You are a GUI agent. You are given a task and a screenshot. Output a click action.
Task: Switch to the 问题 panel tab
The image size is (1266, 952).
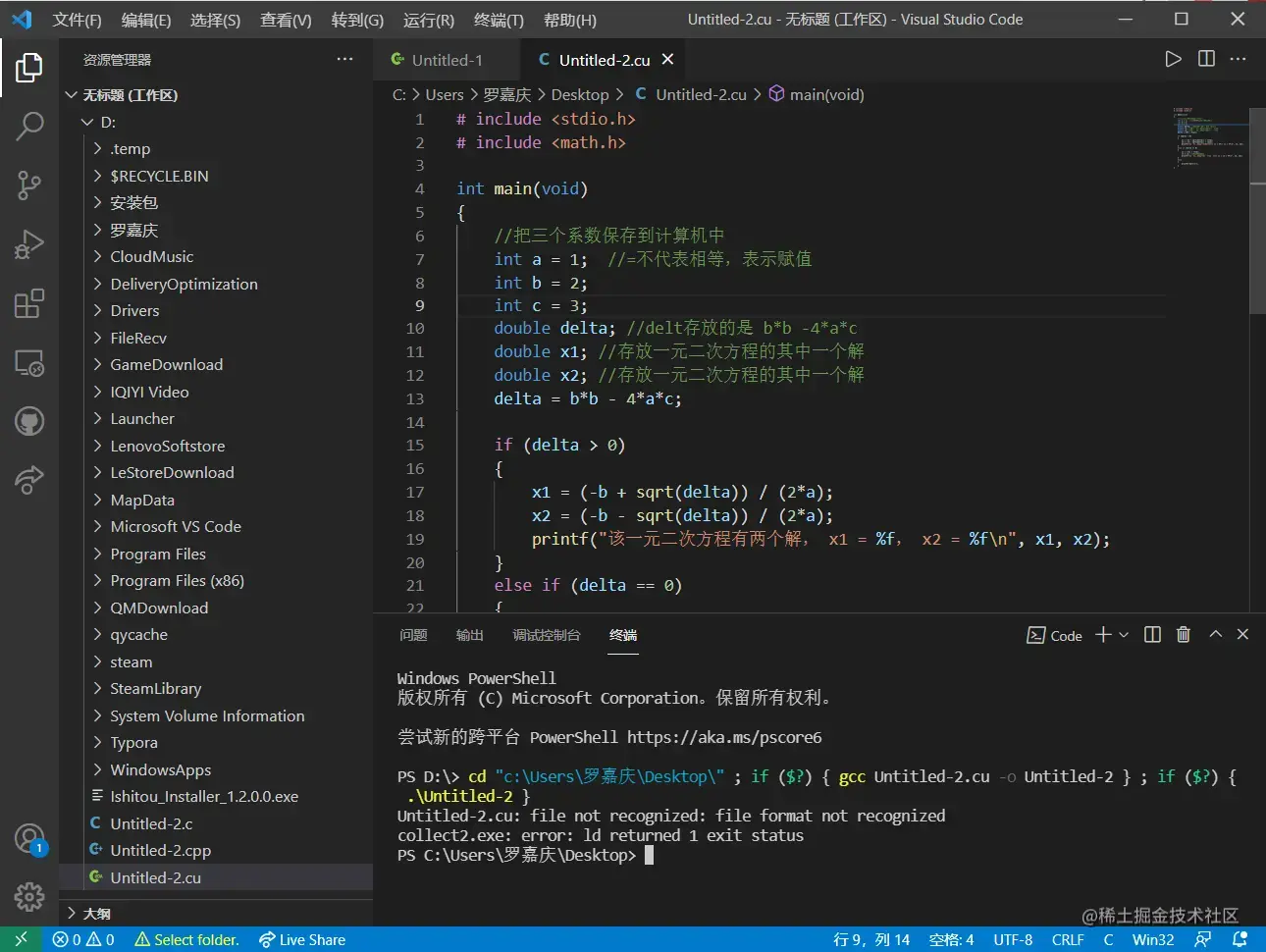[x=413, y=635]
